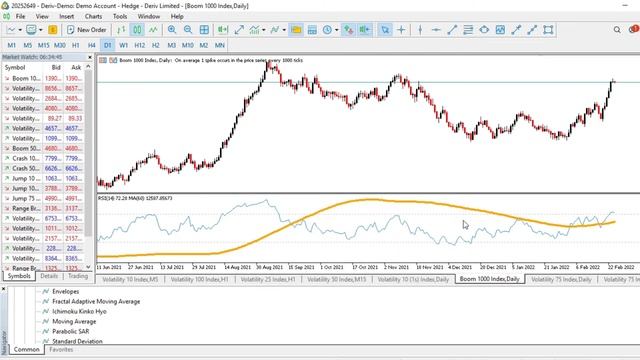Select the rectangle shape tool on toolbar end
This screenshot has height=360, width=640.
pos(548,30)
